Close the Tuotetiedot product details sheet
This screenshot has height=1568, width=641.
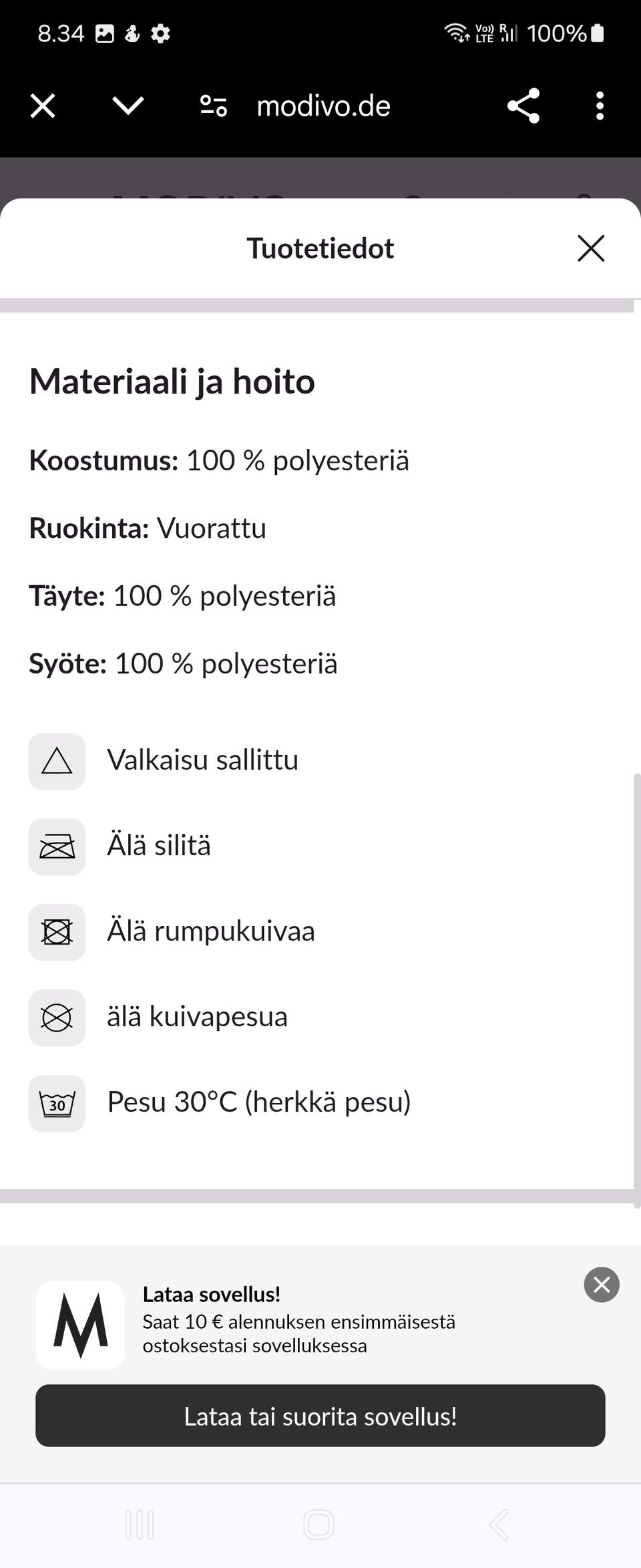591,249
